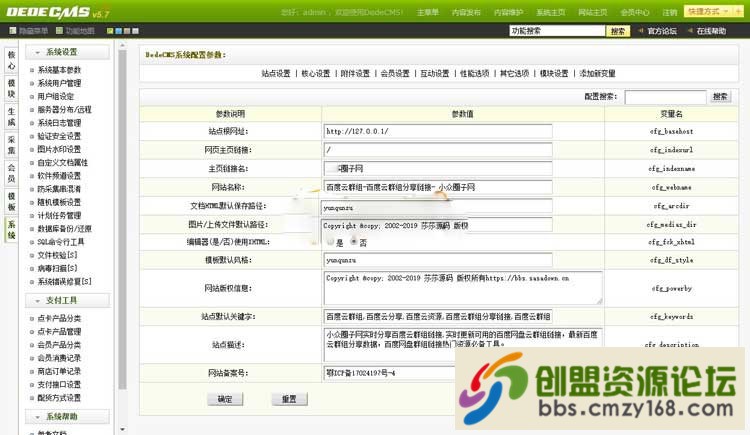Click the sidebar scrollbar down arrow
The image size is (750, 435).
click(x=122, y=430)
